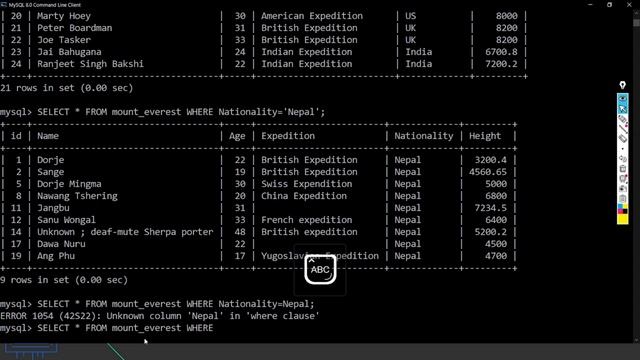Select the eraser tool in annotation toolbar
This screenshot has width=640, height=360.
(622, 139)
